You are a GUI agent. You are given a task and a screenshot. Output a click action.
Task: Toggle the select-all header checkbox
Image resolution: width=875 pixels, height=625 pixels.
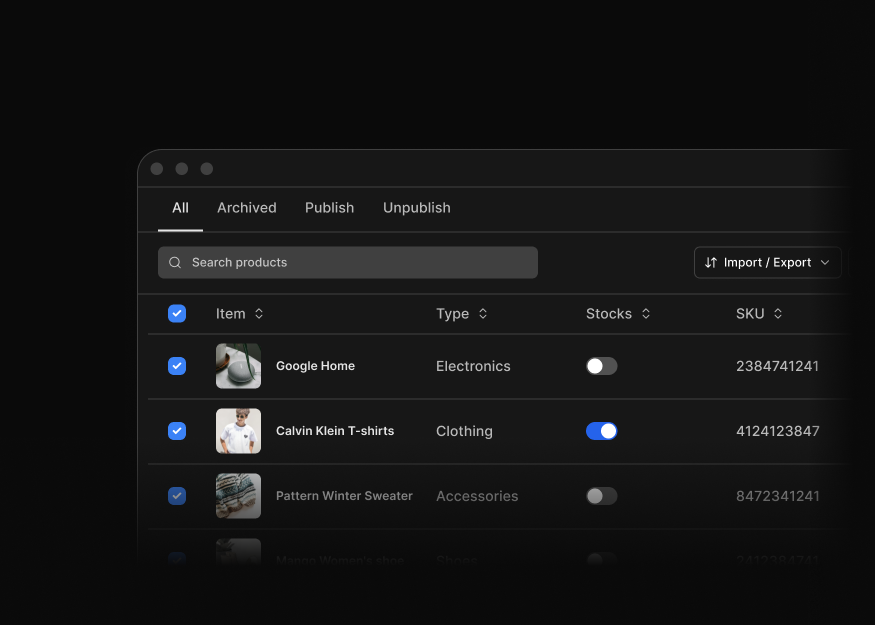[x=177, y=314]
